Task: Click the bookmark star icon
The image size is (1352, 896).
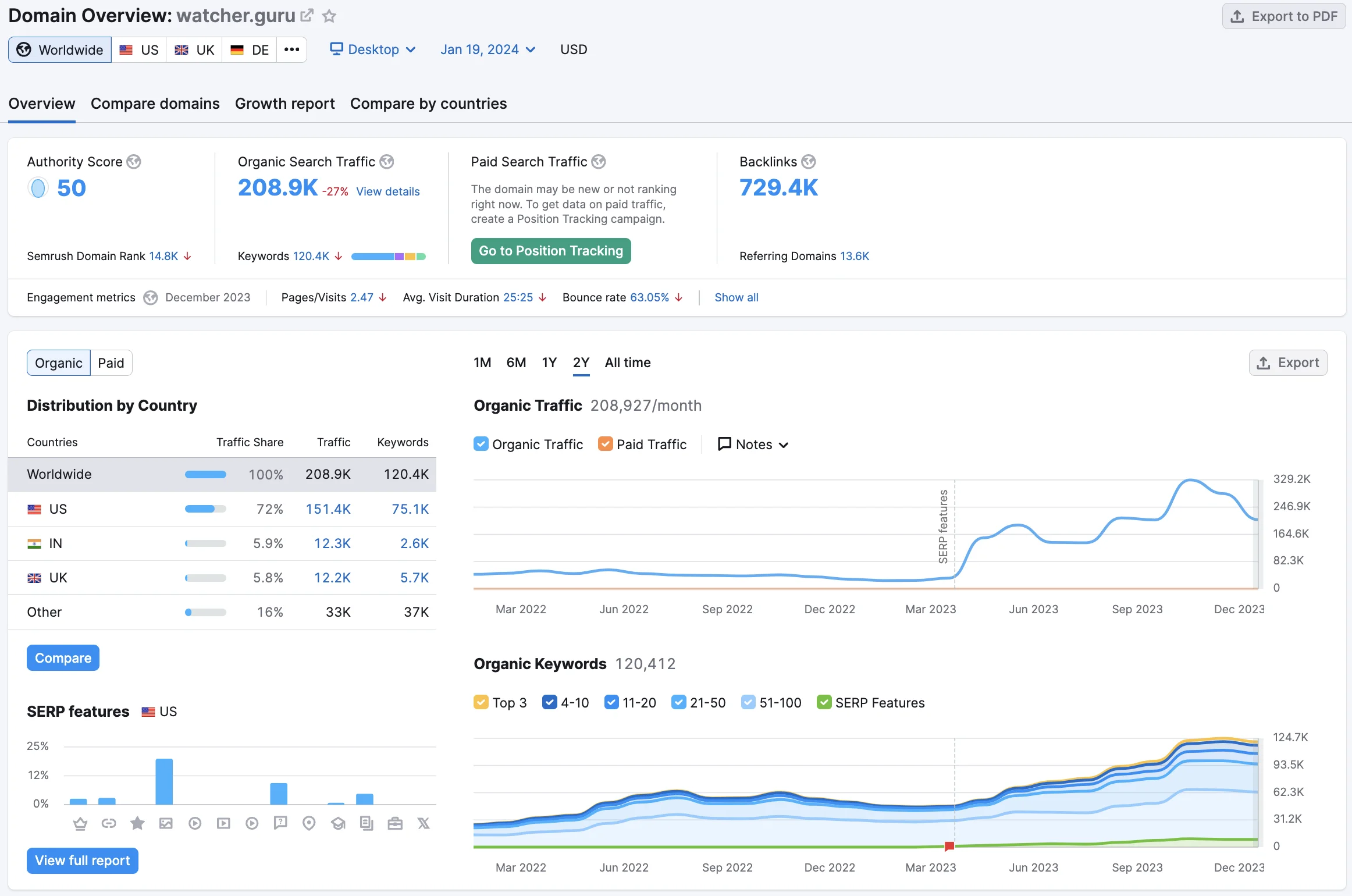Action: coord(330,15)
